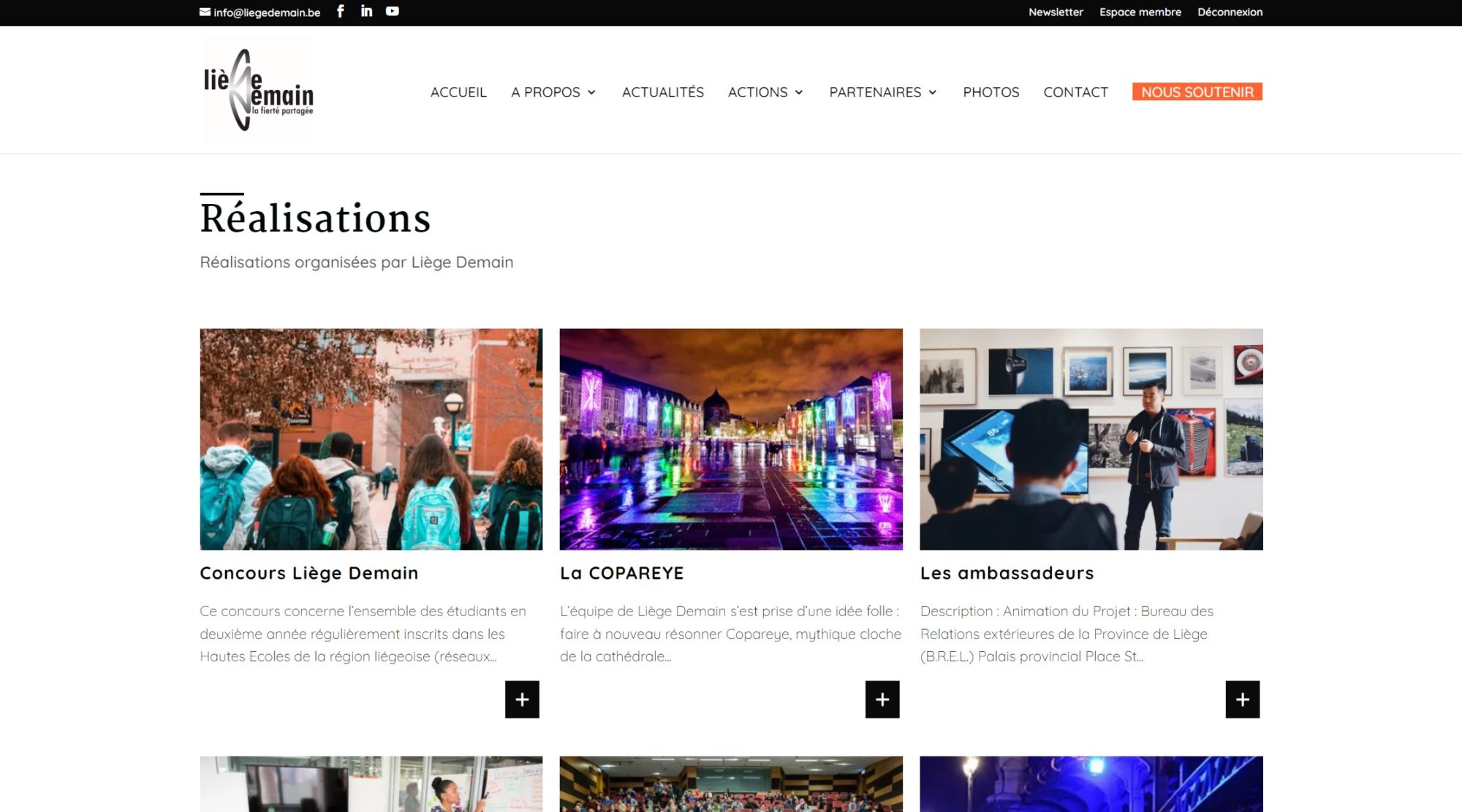Open partially visible blue night building thumbnail
The image size is (1462, 812).
coord(1091,784)
